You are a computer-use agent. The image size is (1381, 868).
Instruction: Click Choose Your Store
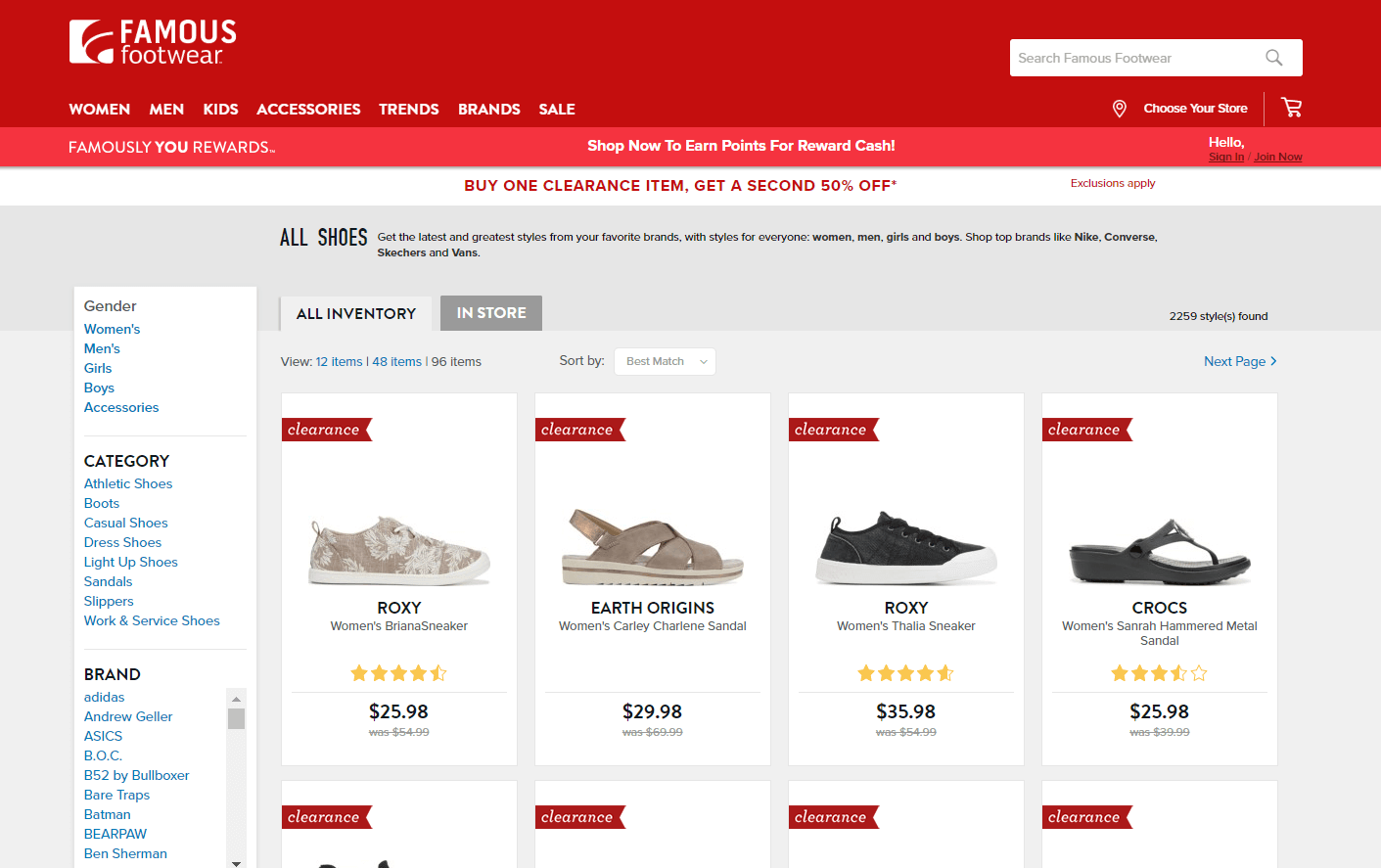[1195, 109]
